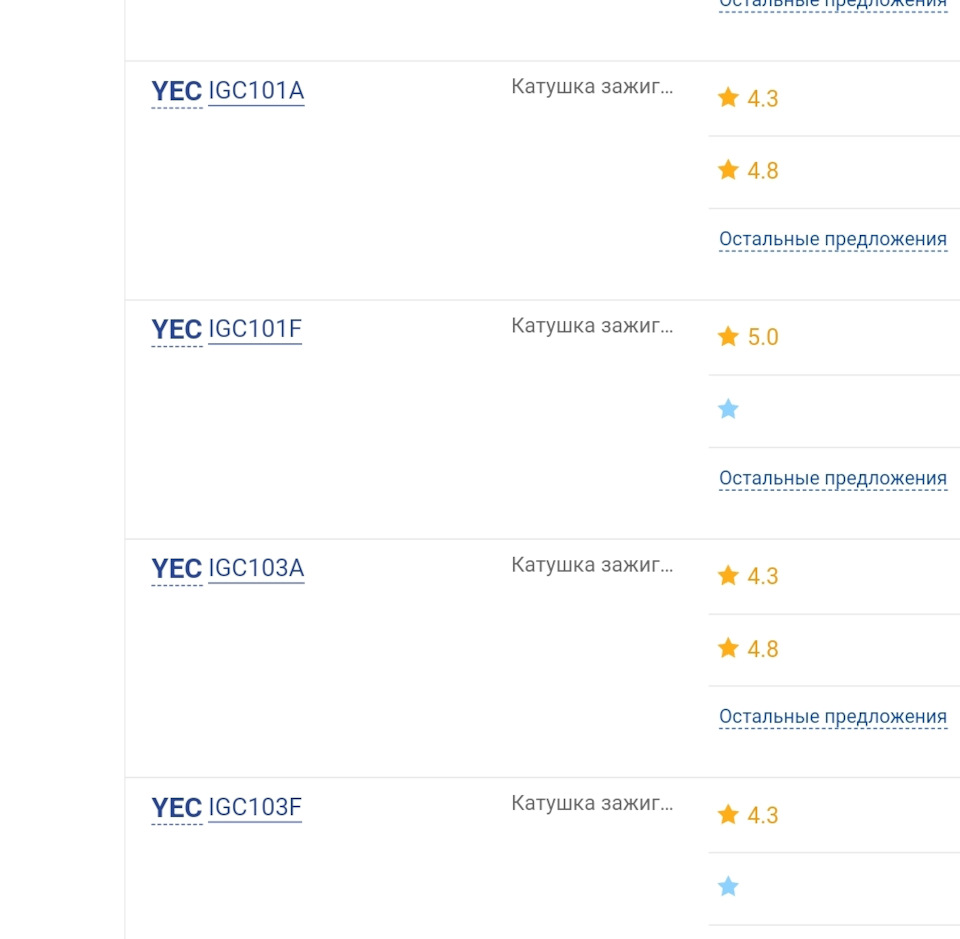Open the IGC103F part number link
Image resolution: width=960 pixels, height=939 pixels.
click(255, 807)
